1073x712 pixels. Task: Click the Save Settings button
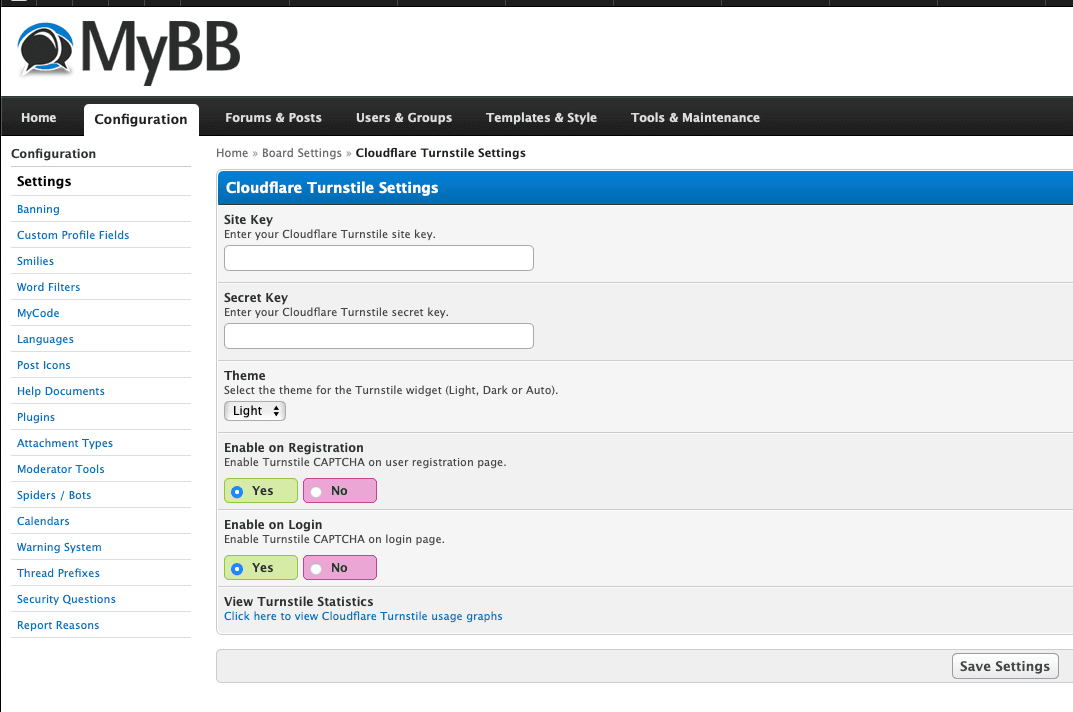point(1004,665)
